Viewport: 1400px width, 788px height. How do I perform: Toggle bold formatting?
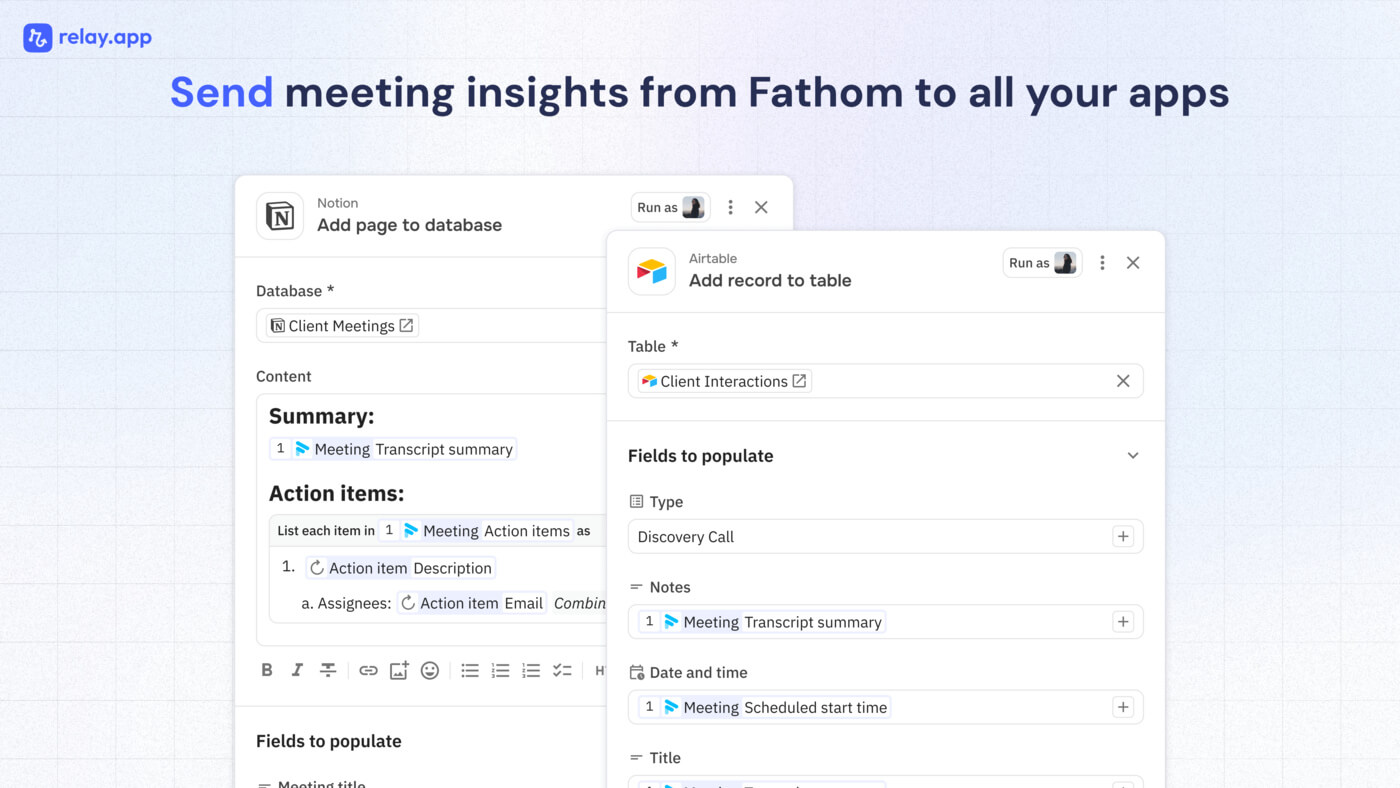[267, 670]
